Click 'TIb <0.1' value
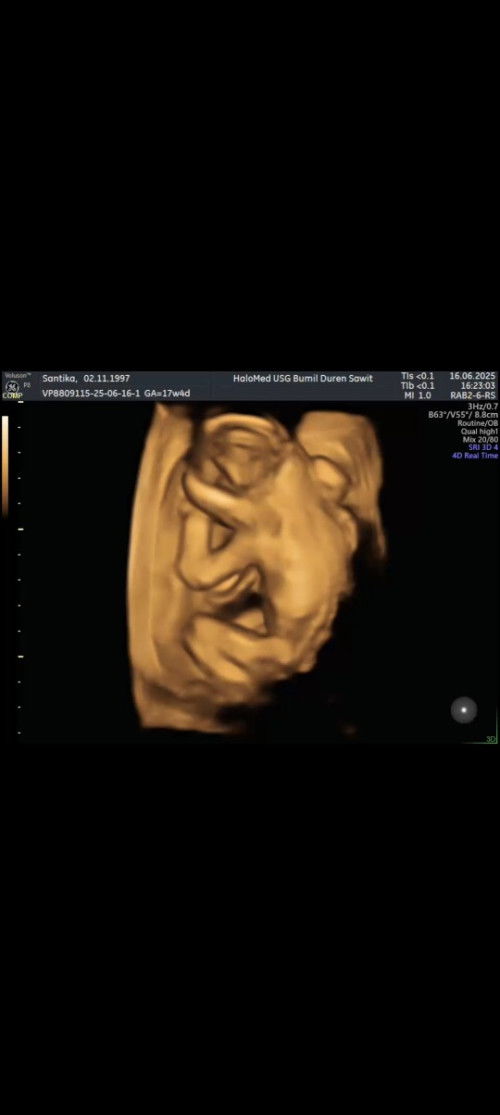The height and width of the screenshot is (1115, 500). point(417,385)
